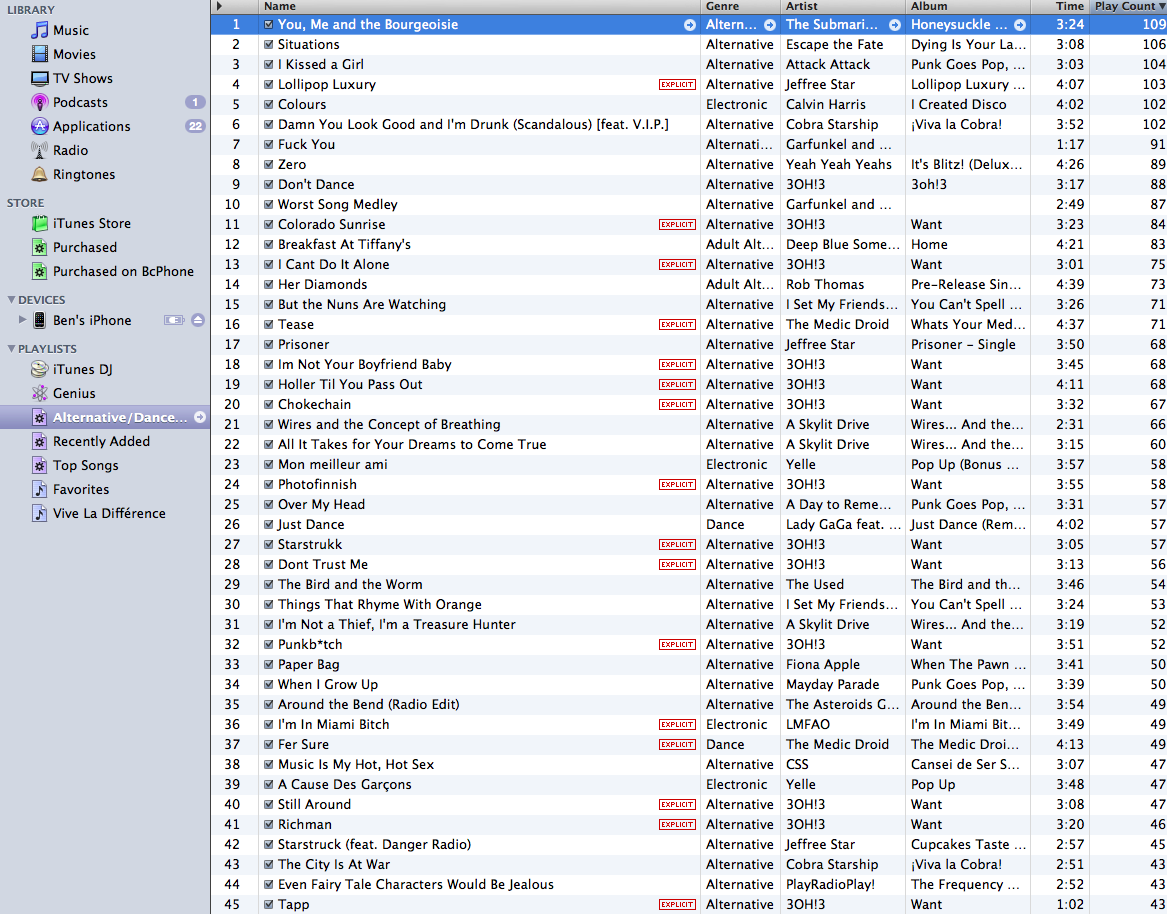
Task: Click the arrow next to Alternative/Dance playlist
Action: [199, 418]
